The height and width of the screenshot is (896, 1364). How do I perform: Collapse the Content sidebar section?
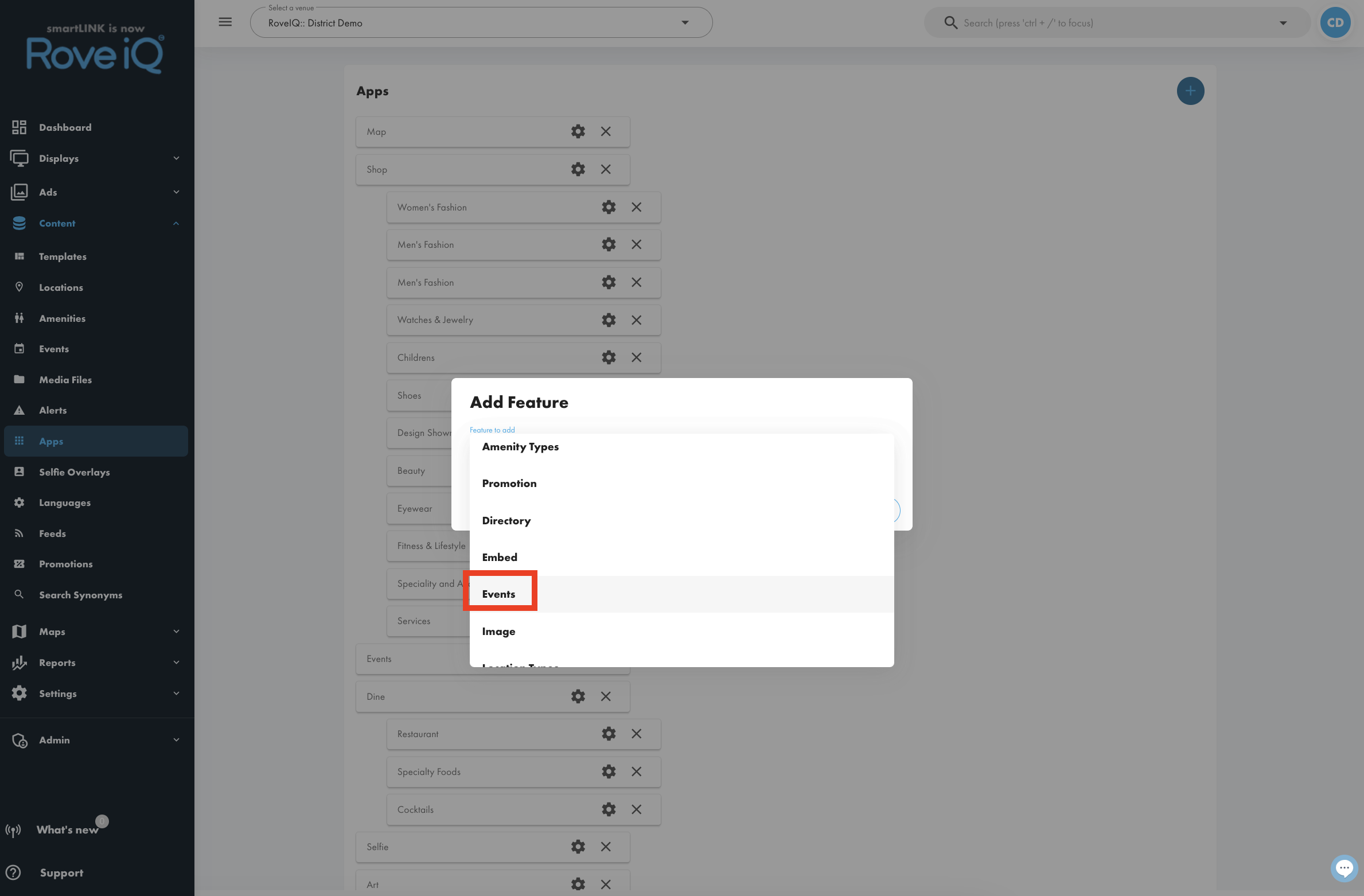coord(96,223)
